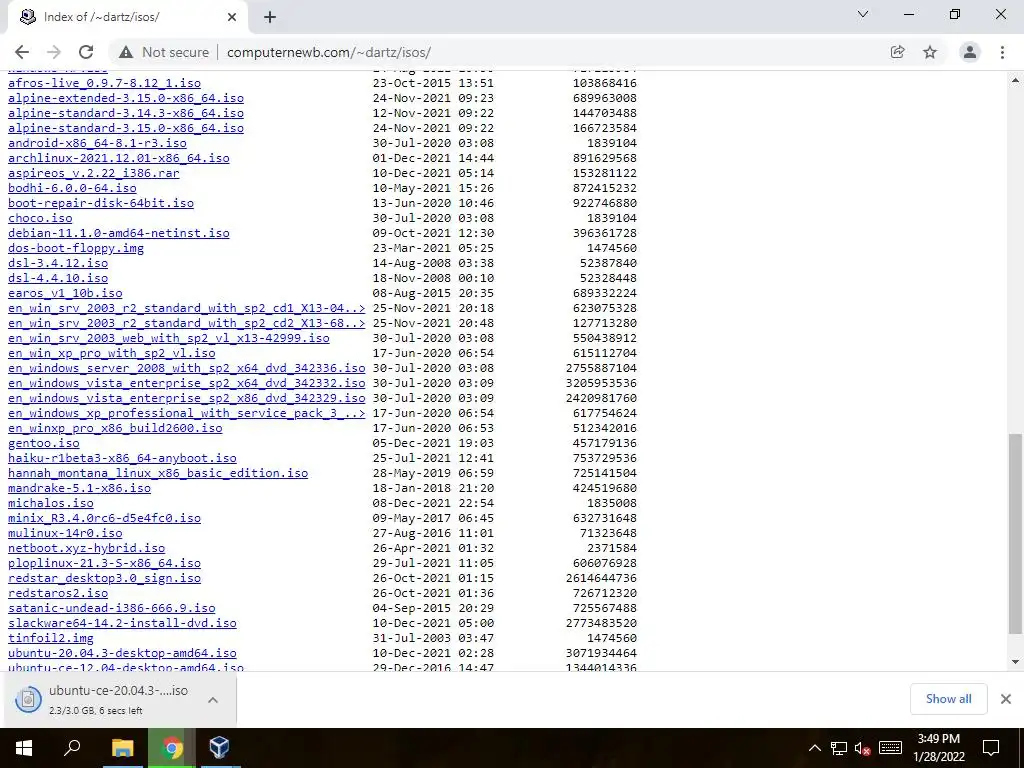Click en_winxp_pro_x86_build2600.iso link

tap(115, 428)
